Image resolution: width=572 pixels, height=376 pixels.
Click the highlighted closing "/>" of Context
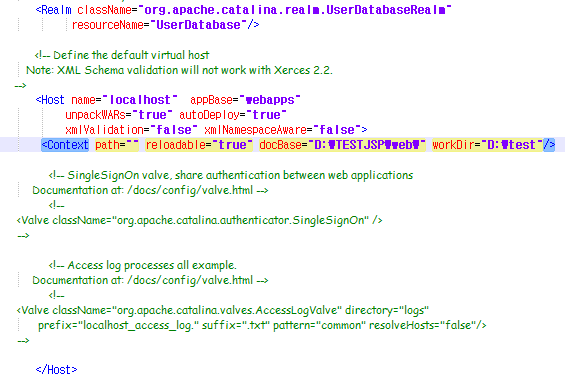tap(549, 145)
